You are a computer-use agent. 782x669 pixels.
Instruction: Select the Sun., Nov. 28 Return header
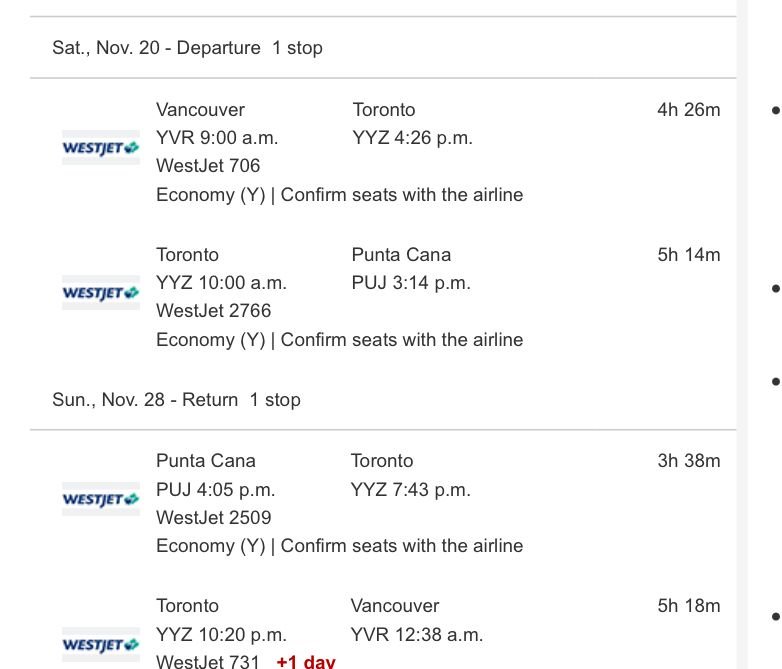pos(176,400)
